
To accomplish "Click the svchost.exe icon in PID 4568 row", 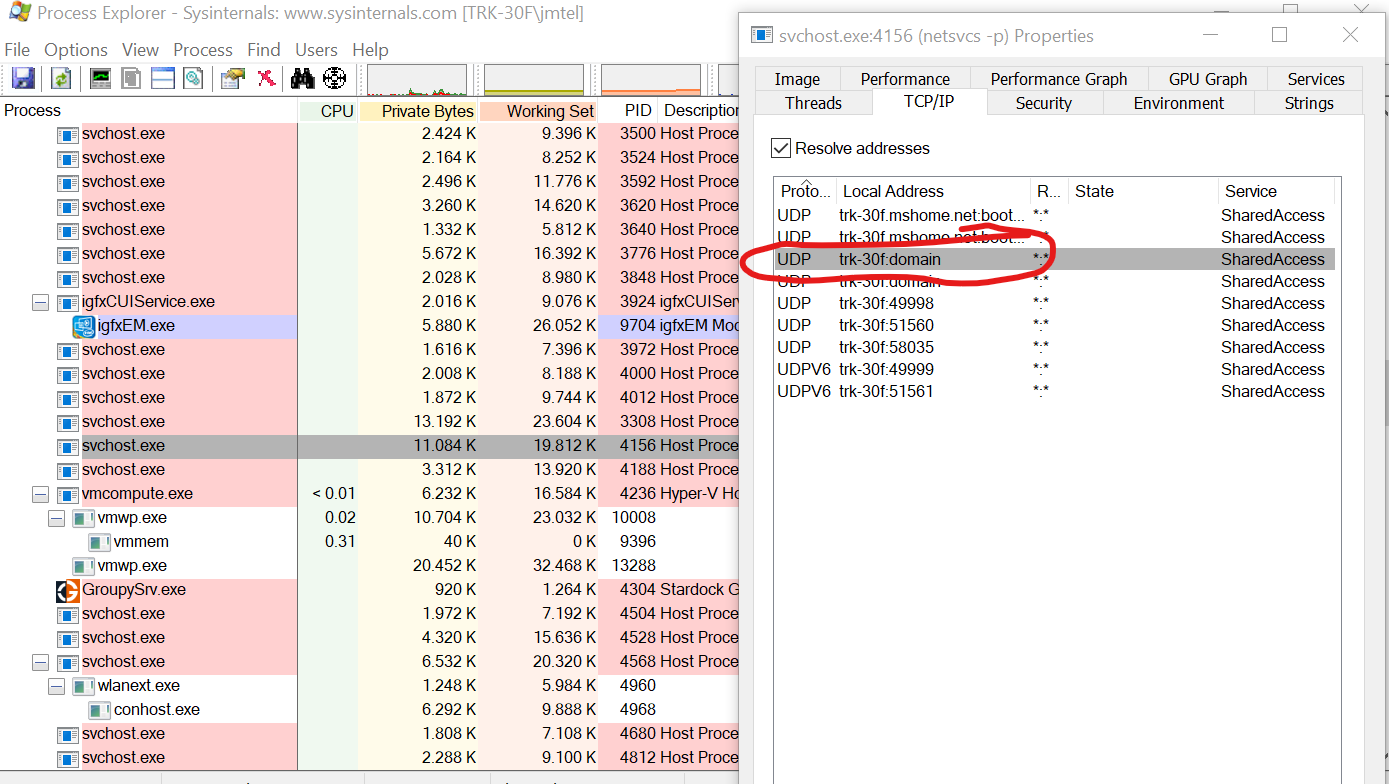I will tap(67, 662).
